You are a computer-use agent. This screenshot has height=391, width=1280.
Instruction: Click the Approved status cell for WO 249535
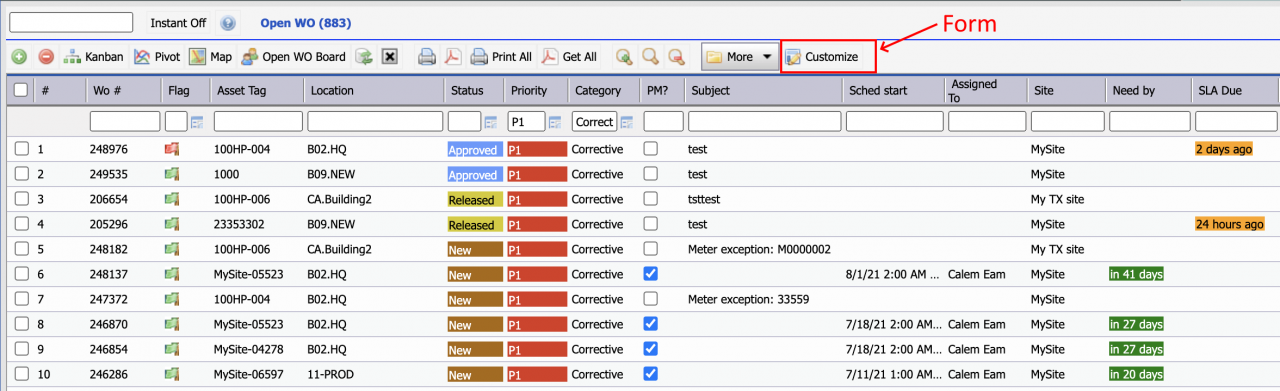tap(475, 174)
